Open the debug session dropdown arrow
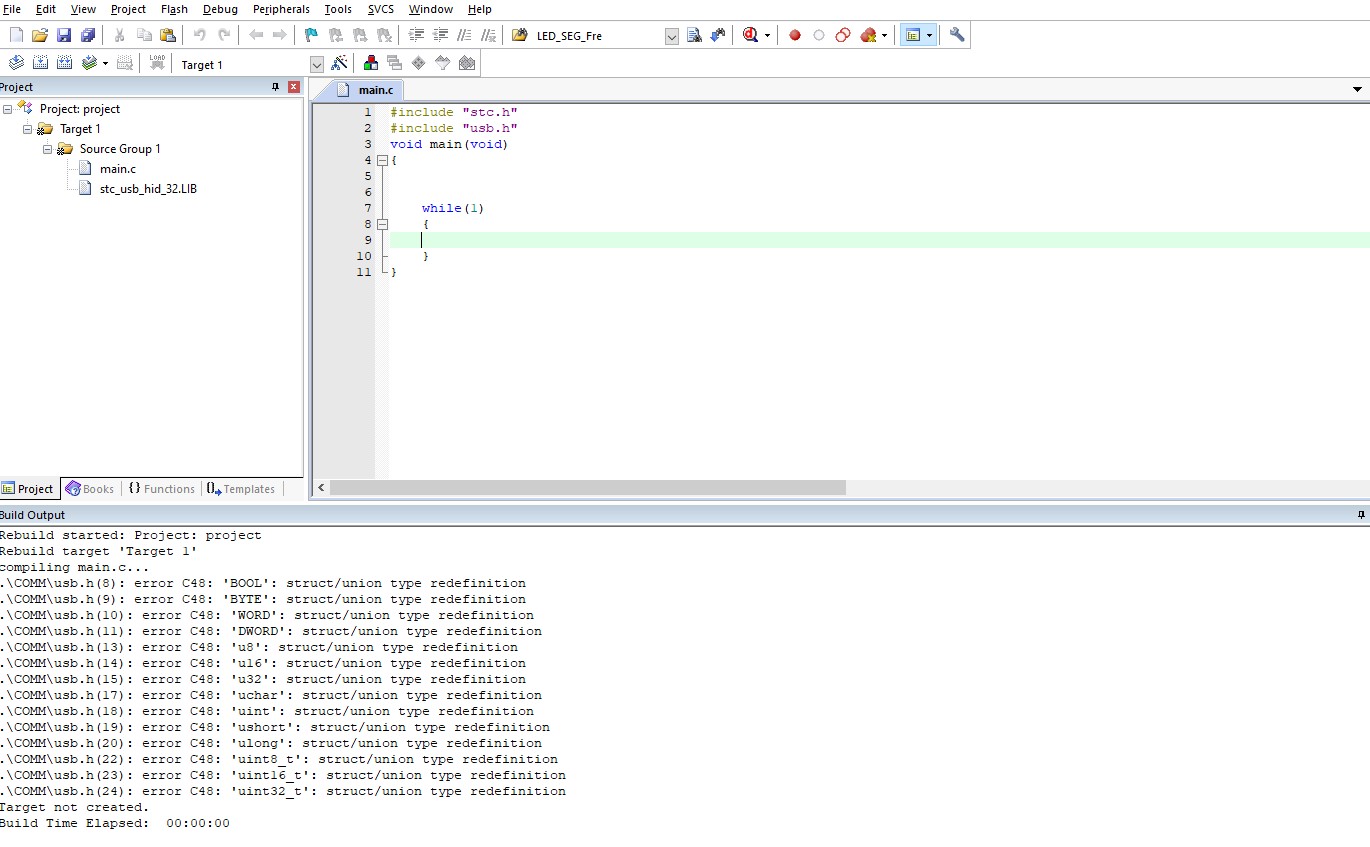1370x847 pixels. pos(767,36)
